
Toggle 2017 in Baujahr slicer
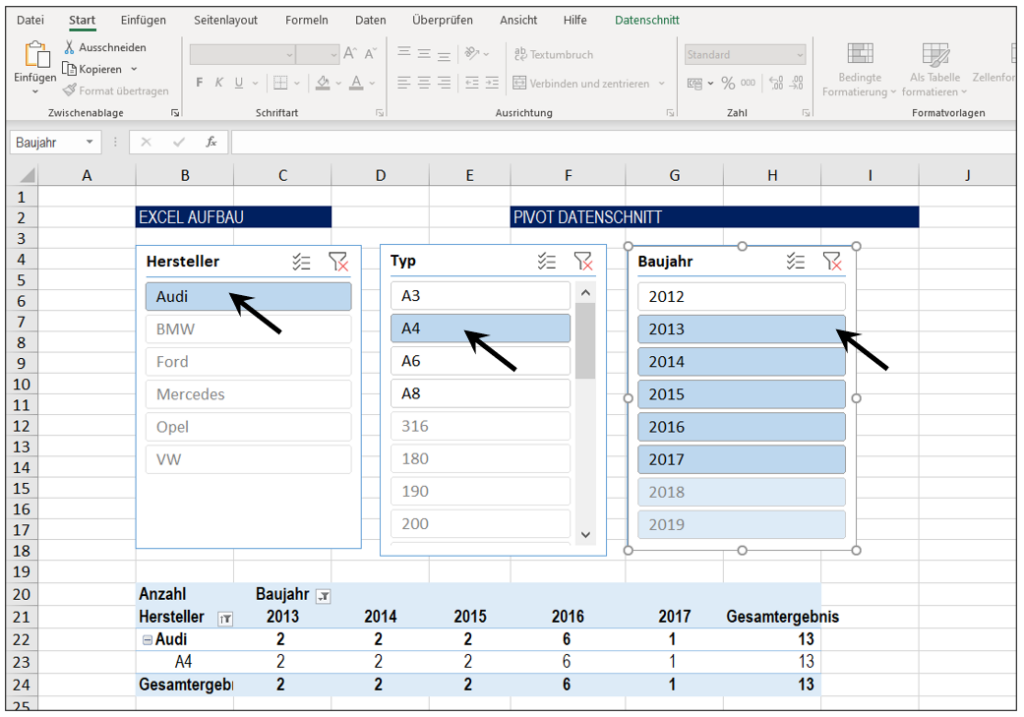[741, 460]
